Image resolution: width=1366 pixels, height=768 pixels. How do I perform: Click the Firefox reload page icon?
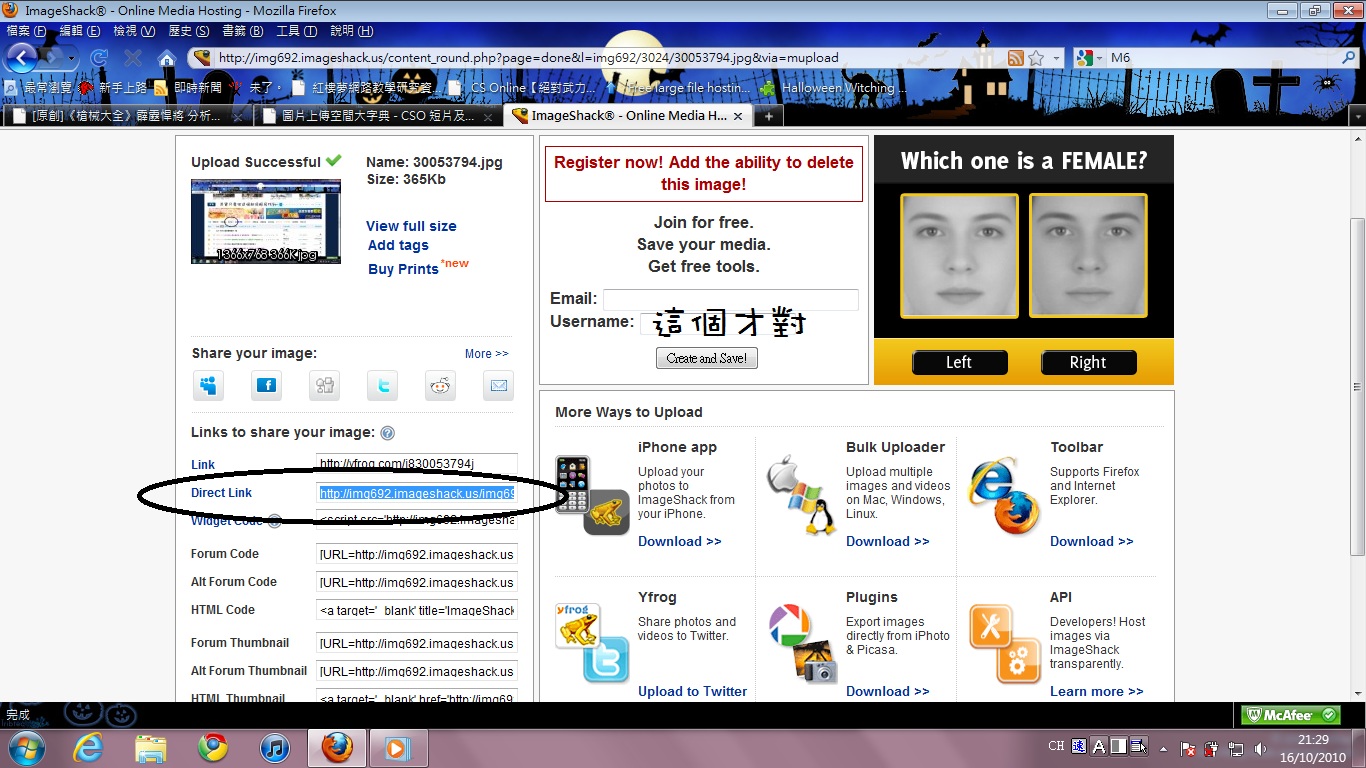99,58
